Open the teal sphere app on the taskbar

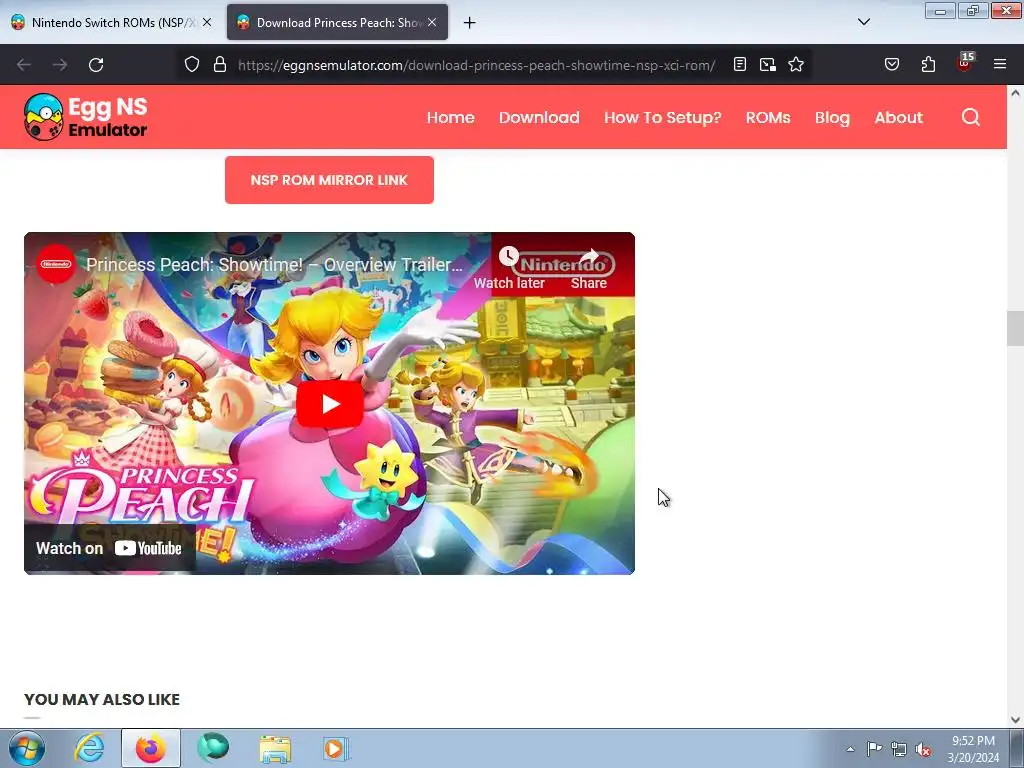(x=214, y=747)
